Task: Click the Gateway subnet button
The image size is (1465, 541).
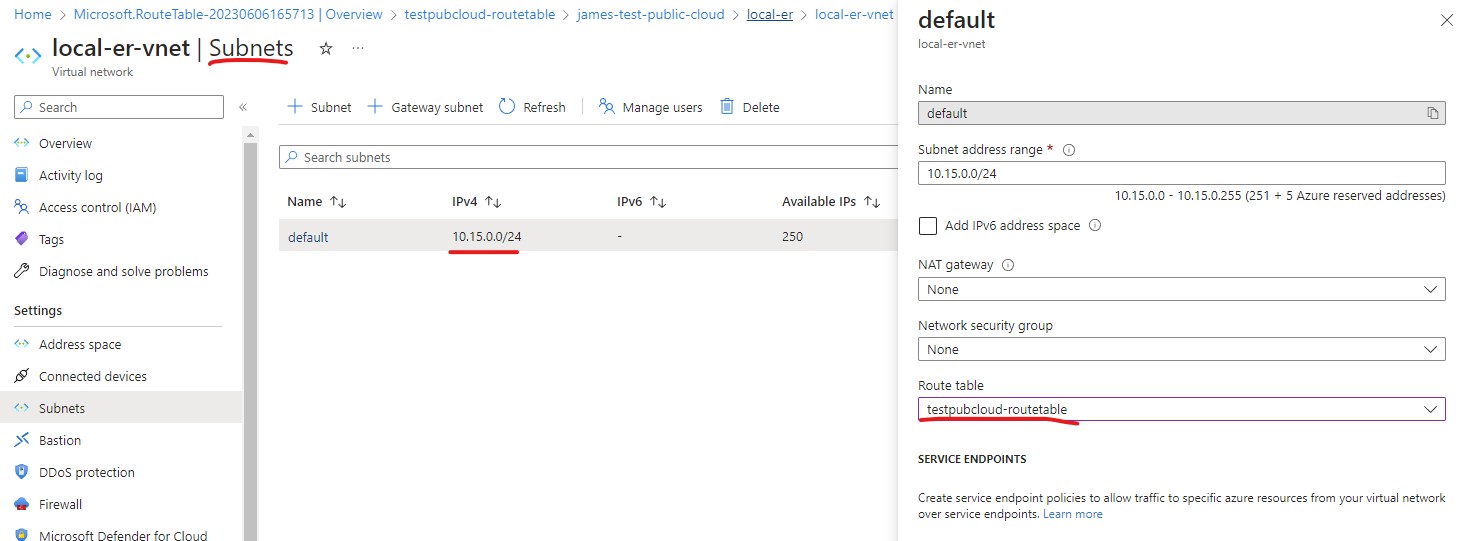Action: pos(425,107)
